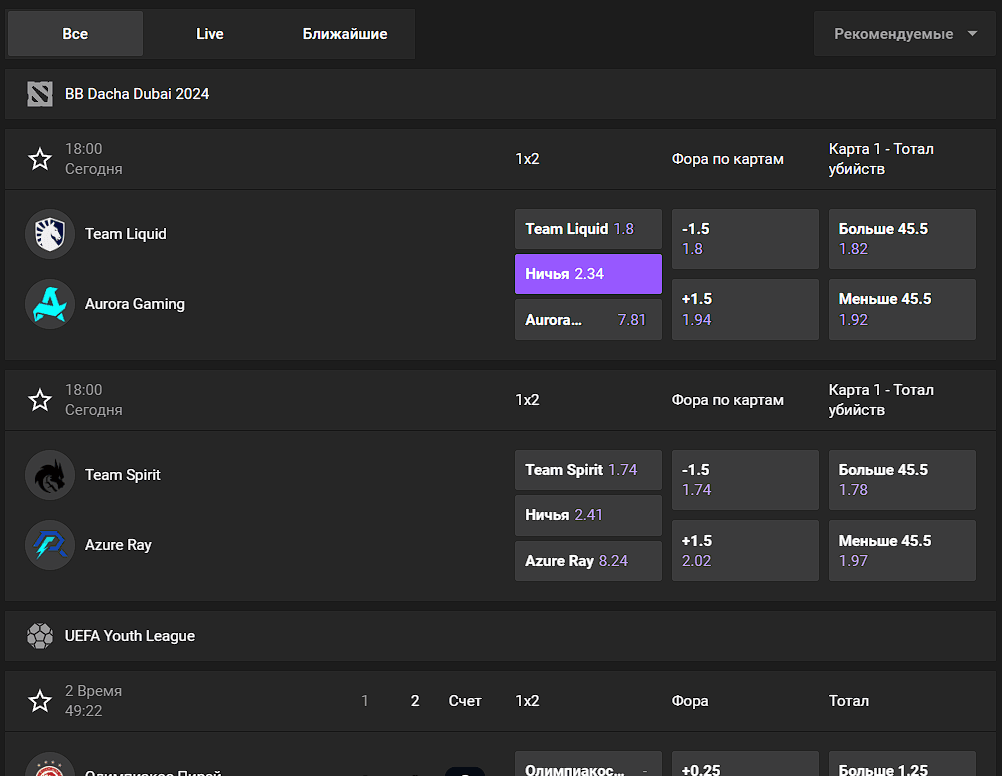Pick the +1.5 map handicap at 1.94
This screenshot has height=776, width=1002.
pyautogui.click(x=745, y=309)
